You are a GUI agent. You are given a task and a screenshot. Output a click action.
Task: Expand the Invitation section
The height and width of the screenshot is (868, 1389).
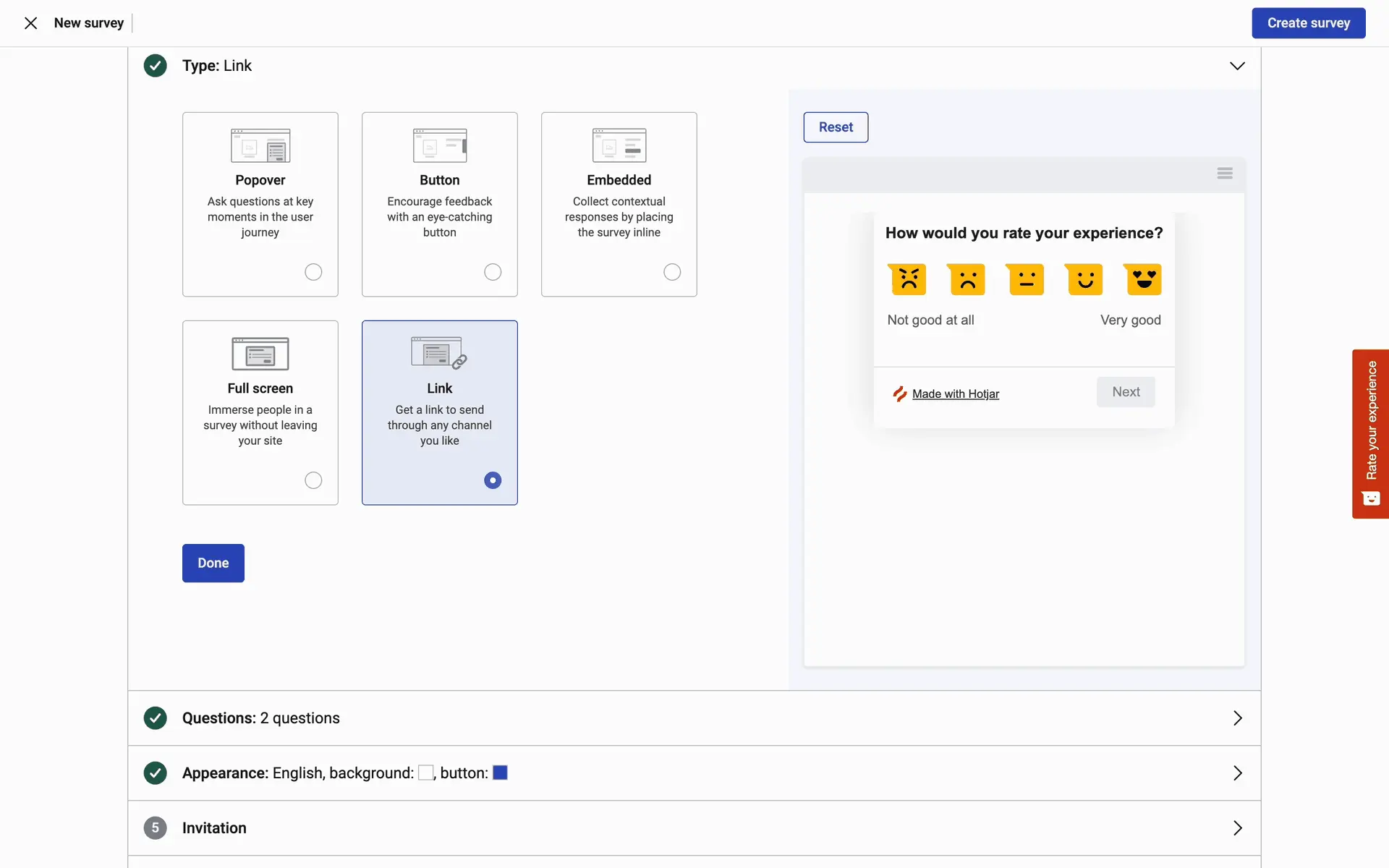(1237, 828)
